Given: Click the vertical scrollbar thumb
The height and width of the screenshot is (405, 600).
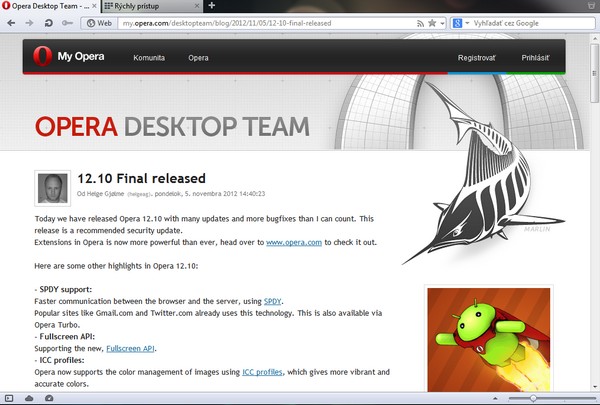Looking at the screenshot, I should click(x=594, y=72).
